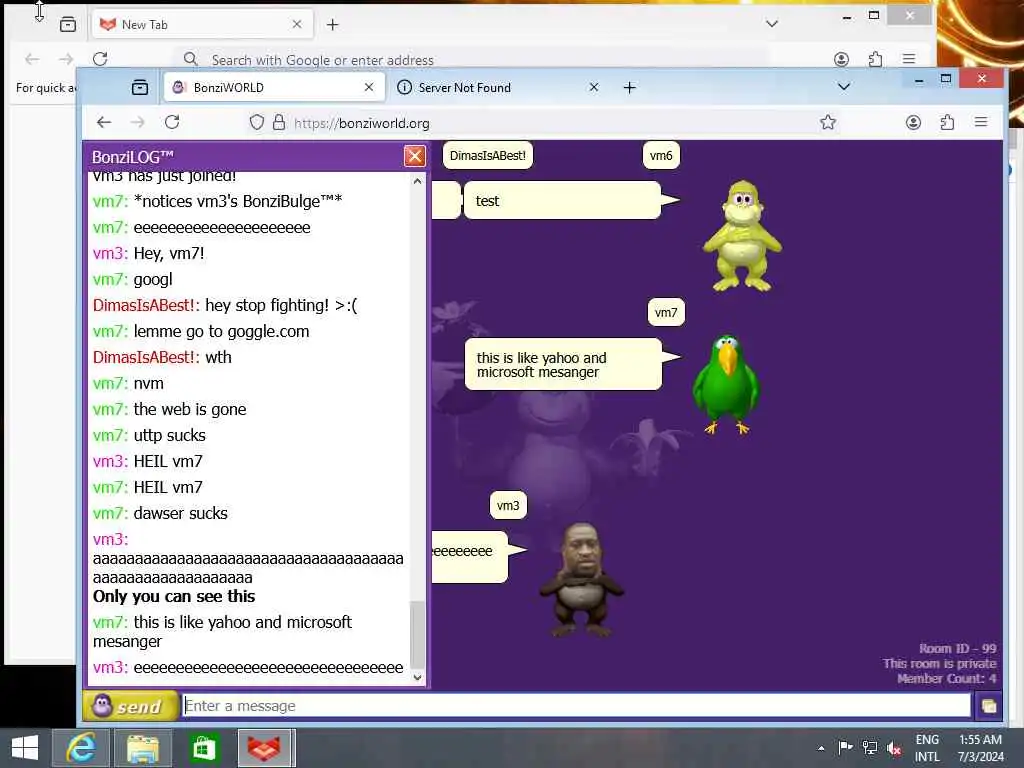
Task: Open the shield tracking protection icon
Action: click(257, 122)
